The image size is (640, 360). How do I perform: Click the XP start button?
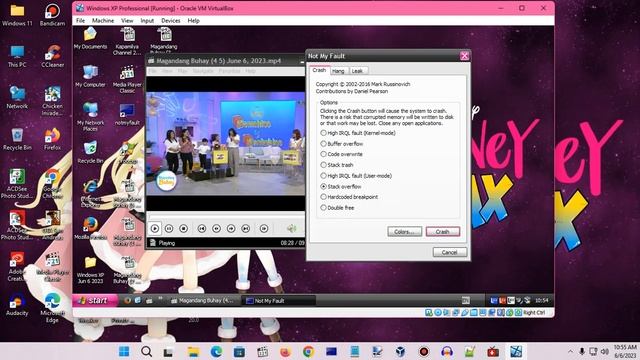[x=96, y=300]
